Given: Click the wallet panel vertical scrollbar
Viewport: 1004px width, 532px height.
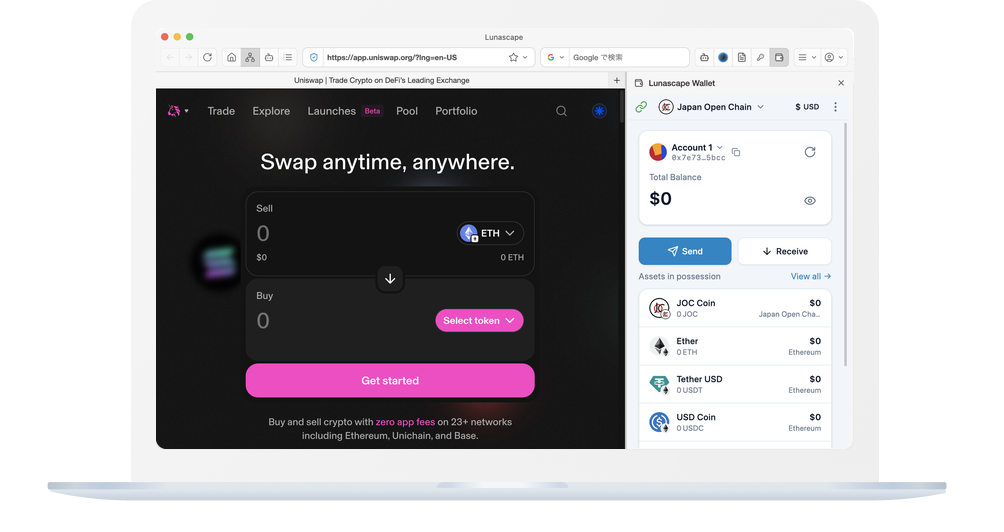Looking at the screenshot, I should tap(846, 243).
